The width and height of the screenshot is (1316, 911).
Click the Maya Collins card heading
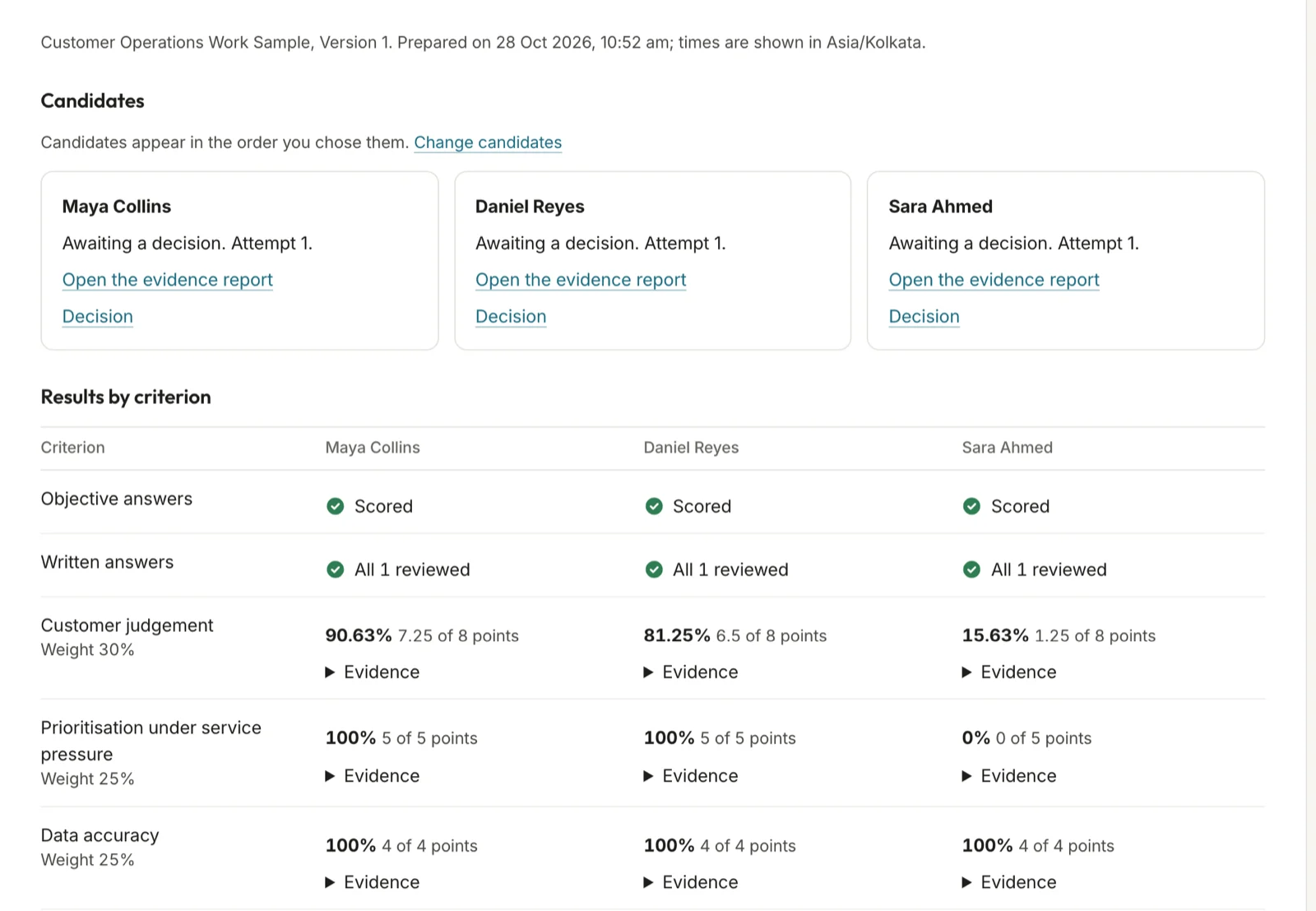pyautogui.click(x=117, y=207)
